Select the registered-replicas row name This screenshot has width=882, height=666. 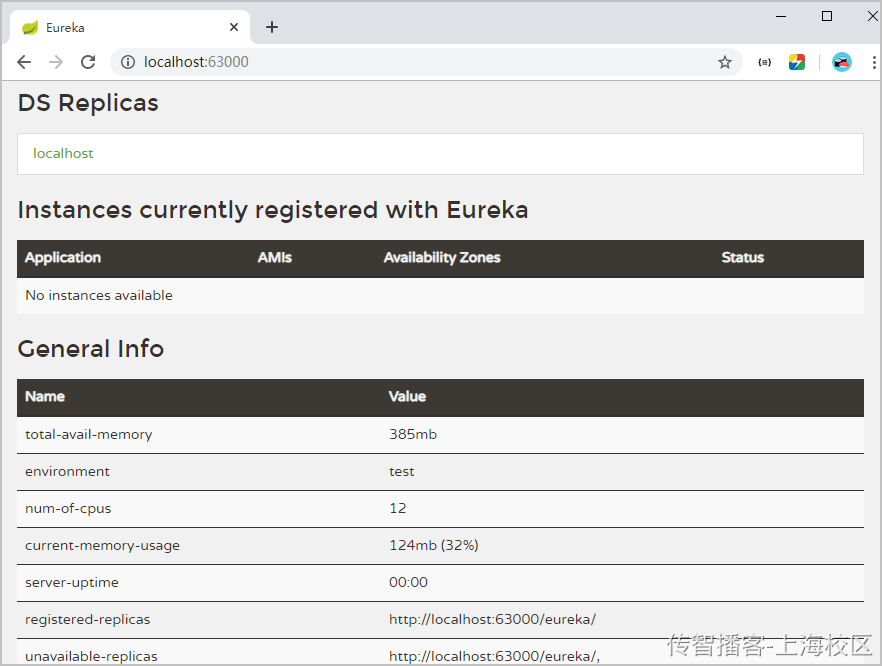(88, 619)
